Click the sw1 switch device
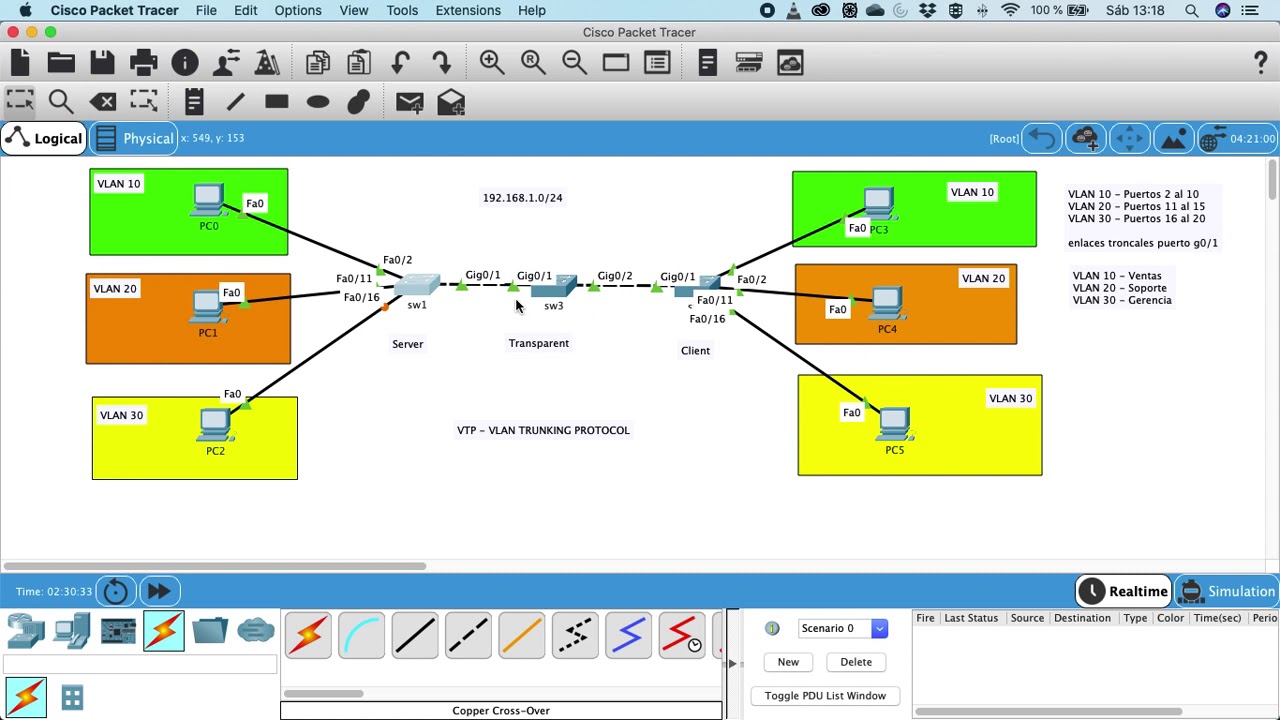 [x=417, y=285]
